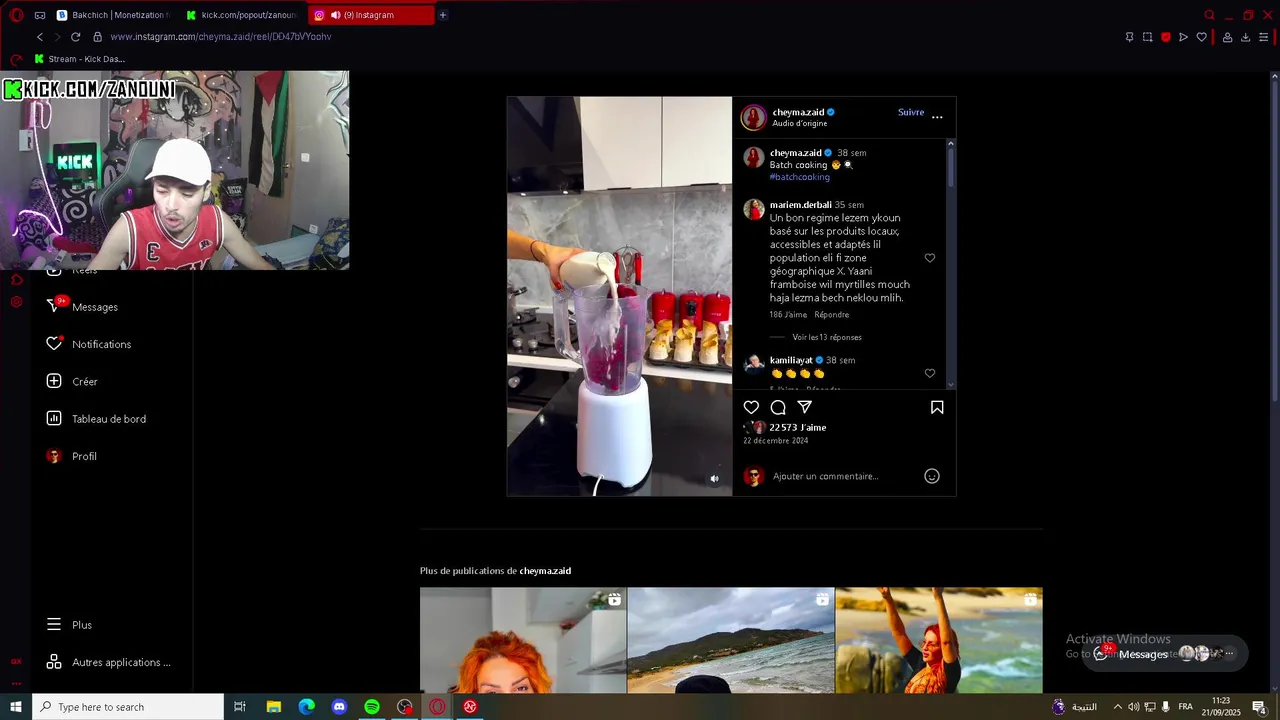The width and height of the screenshot is (1280, 720).
Task: Open orange-haired woman reel thumbnail
Action: tap(523, 640)
